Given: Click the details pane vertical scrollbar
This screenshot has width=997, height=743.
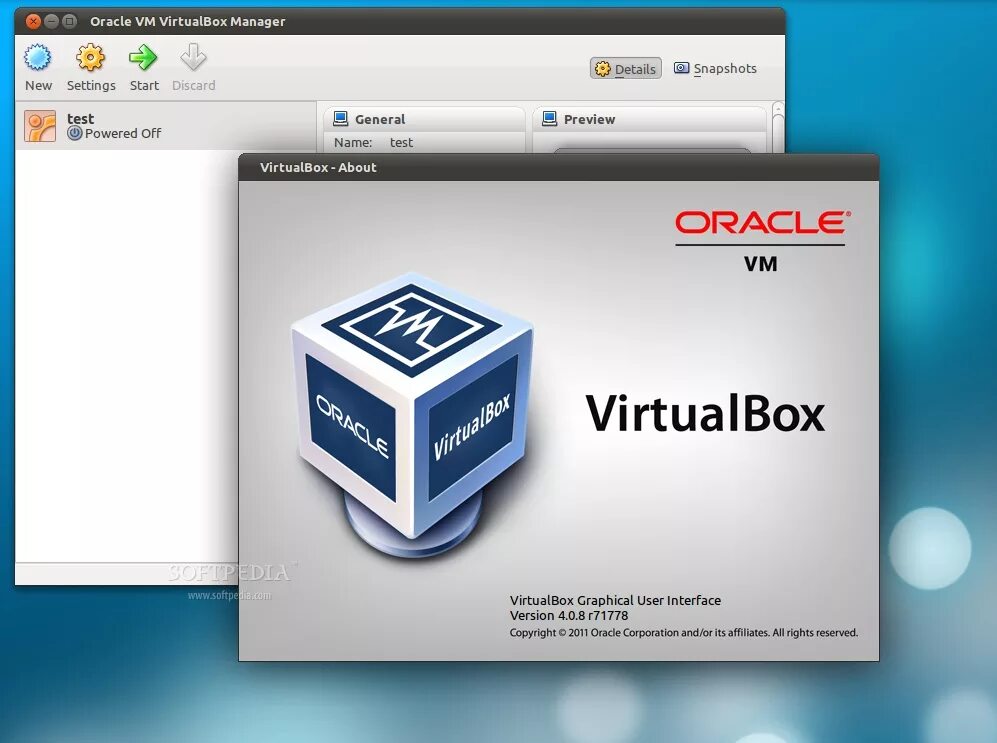Looking at the screenshot, I should [x=778, y=127].
